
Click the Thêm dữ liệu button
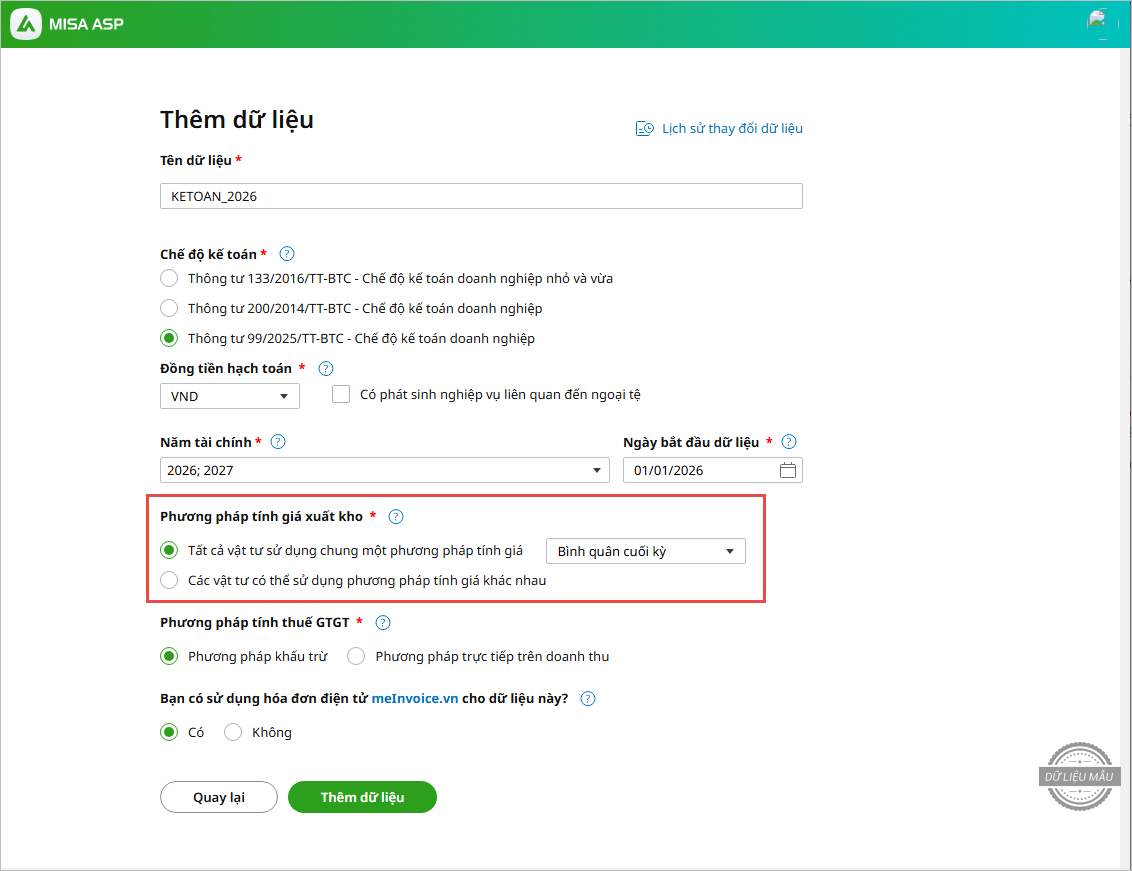click(362, 797)
